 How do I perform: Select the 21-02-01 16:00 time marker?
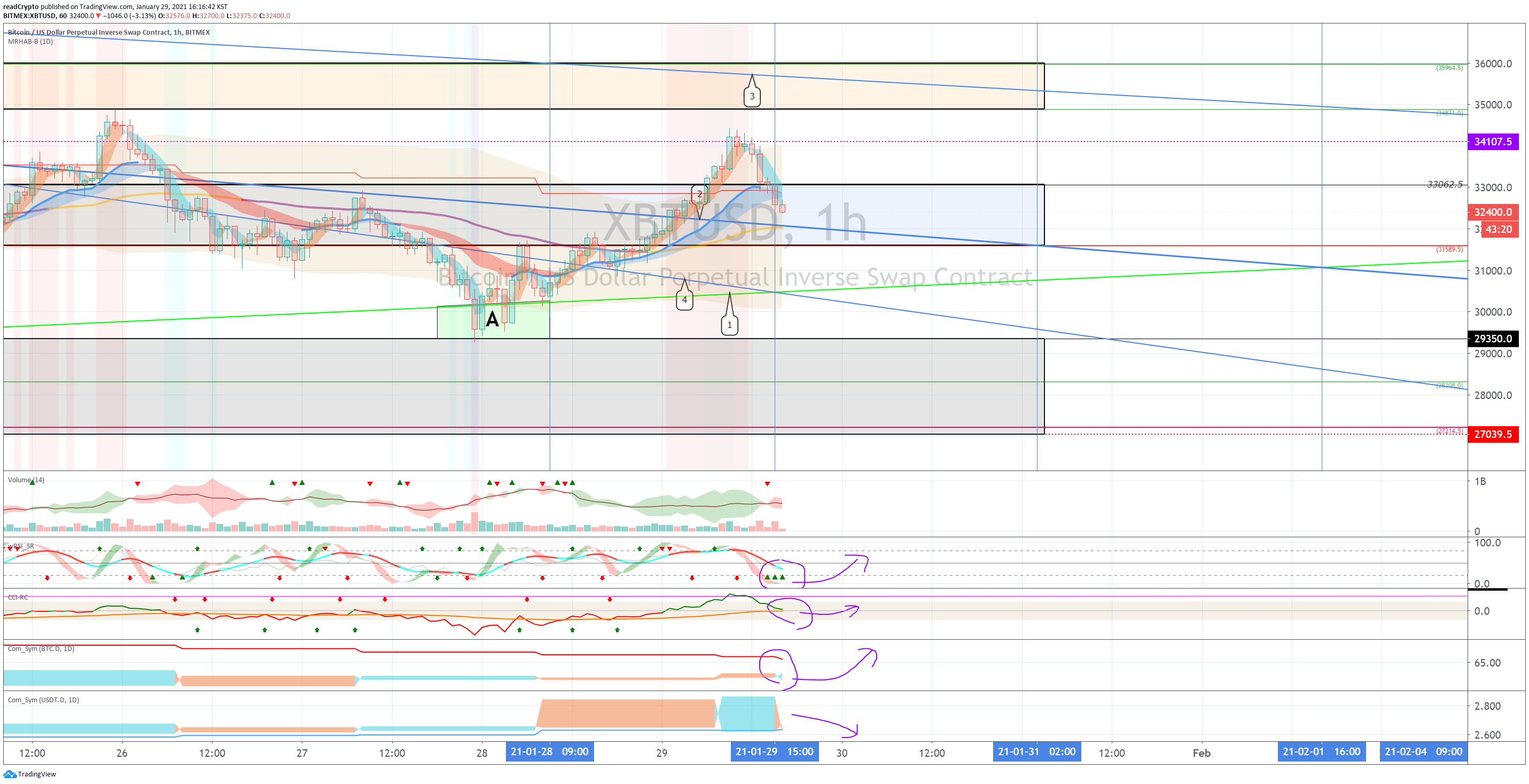1321,751
